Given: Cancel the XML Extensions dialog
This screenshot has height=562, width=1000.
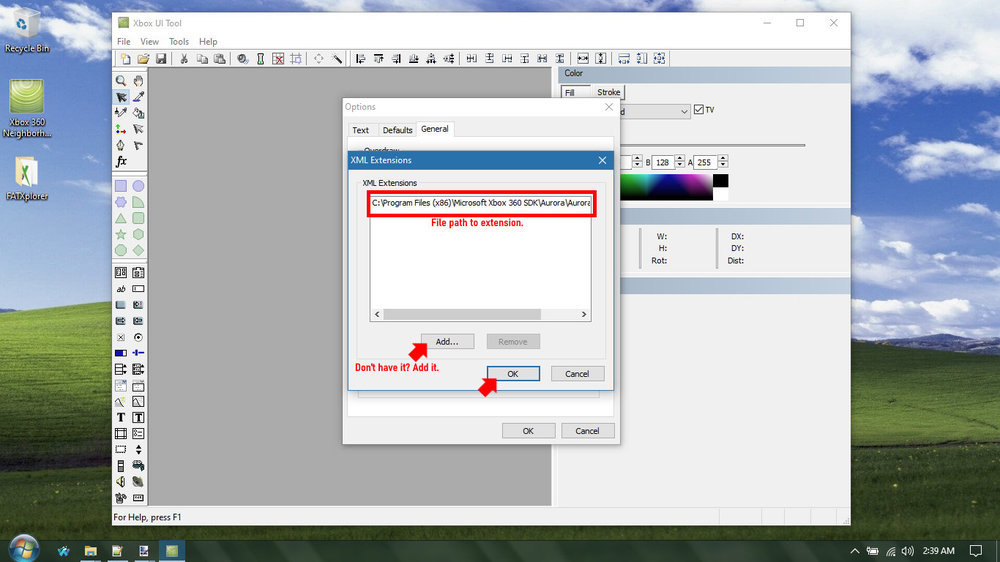Looking at the screenshot, I should [x=577, y=374].
